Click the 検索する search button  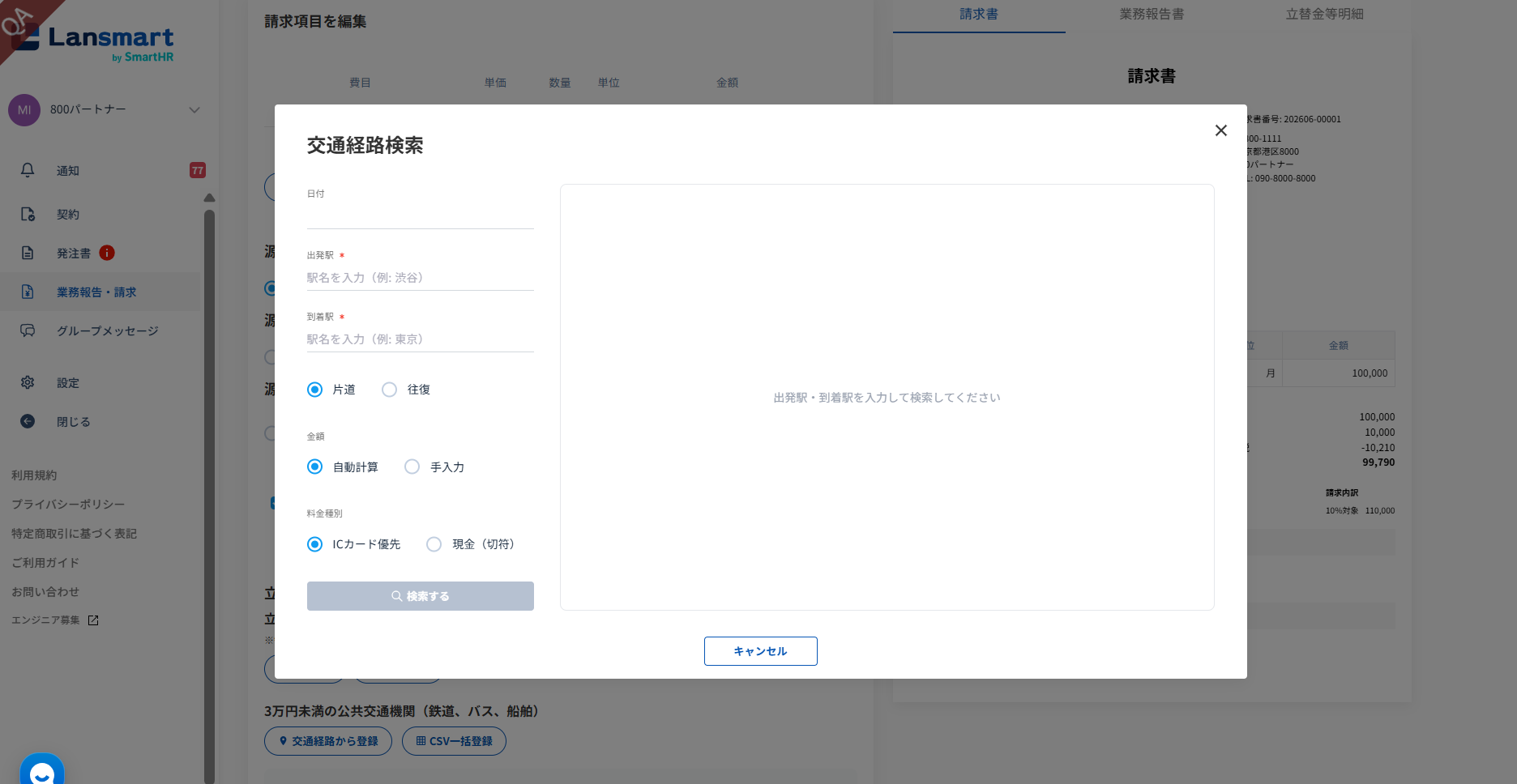(421, 596)
